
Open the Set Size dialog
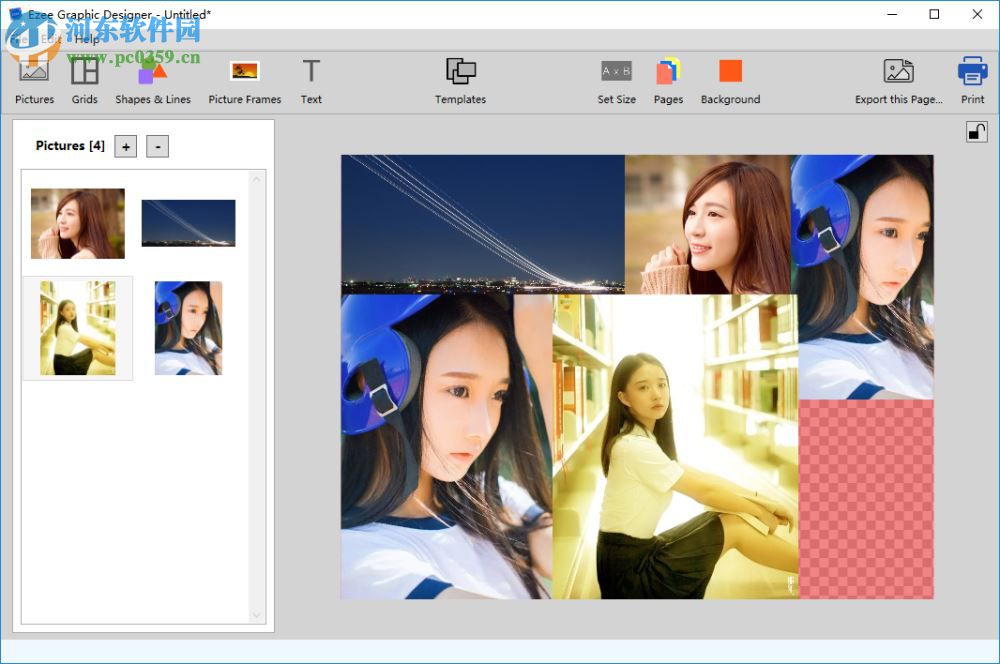[x=616, y=78]
